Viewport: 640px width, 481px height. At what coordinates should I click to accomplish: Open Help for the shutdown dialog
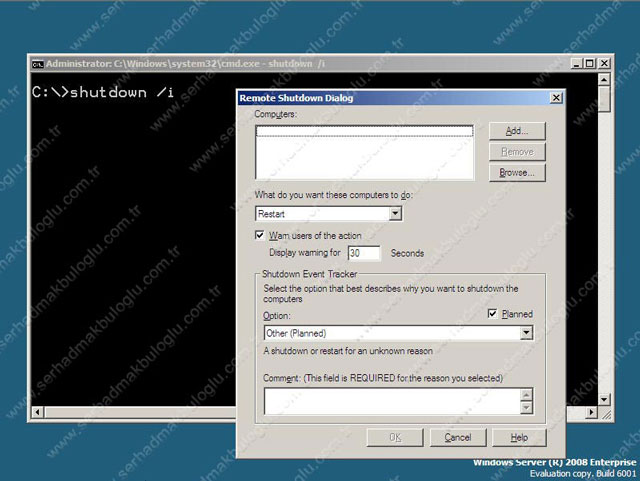[x=519, y=438]
